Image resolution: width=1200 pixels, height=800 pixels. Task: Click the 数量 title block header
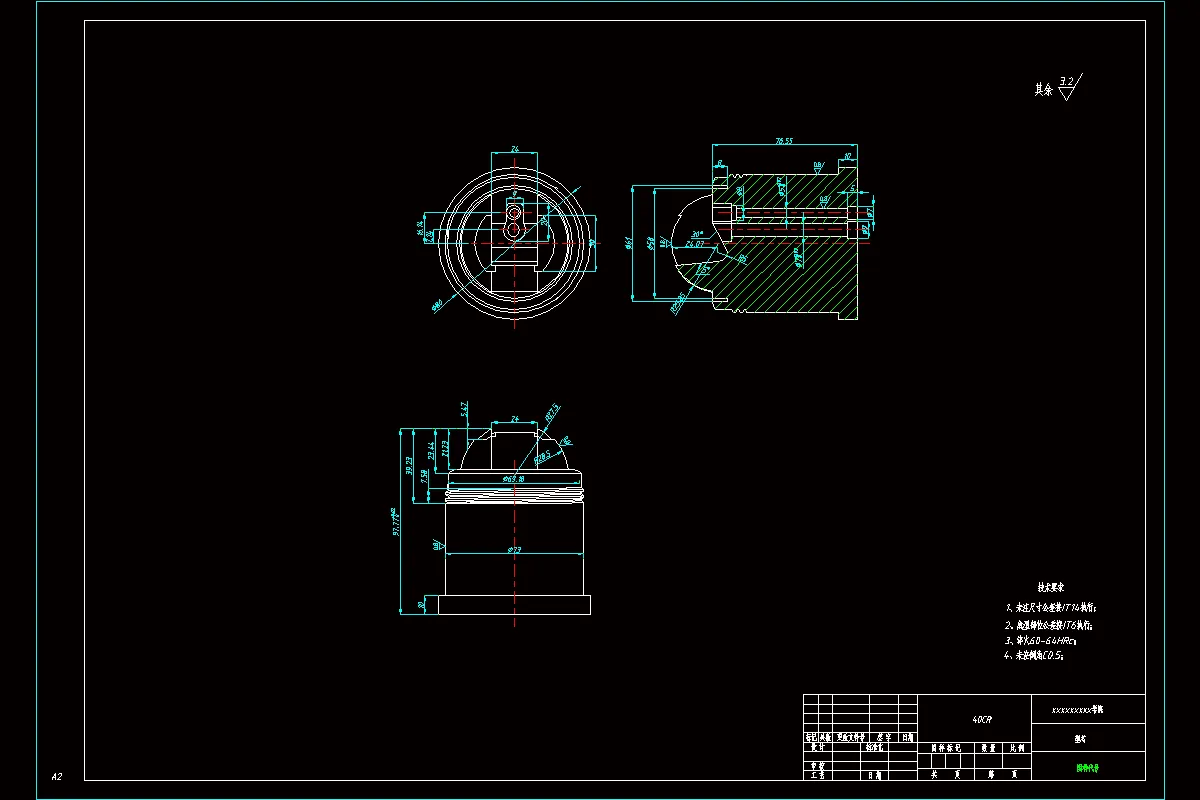(988, 747)
